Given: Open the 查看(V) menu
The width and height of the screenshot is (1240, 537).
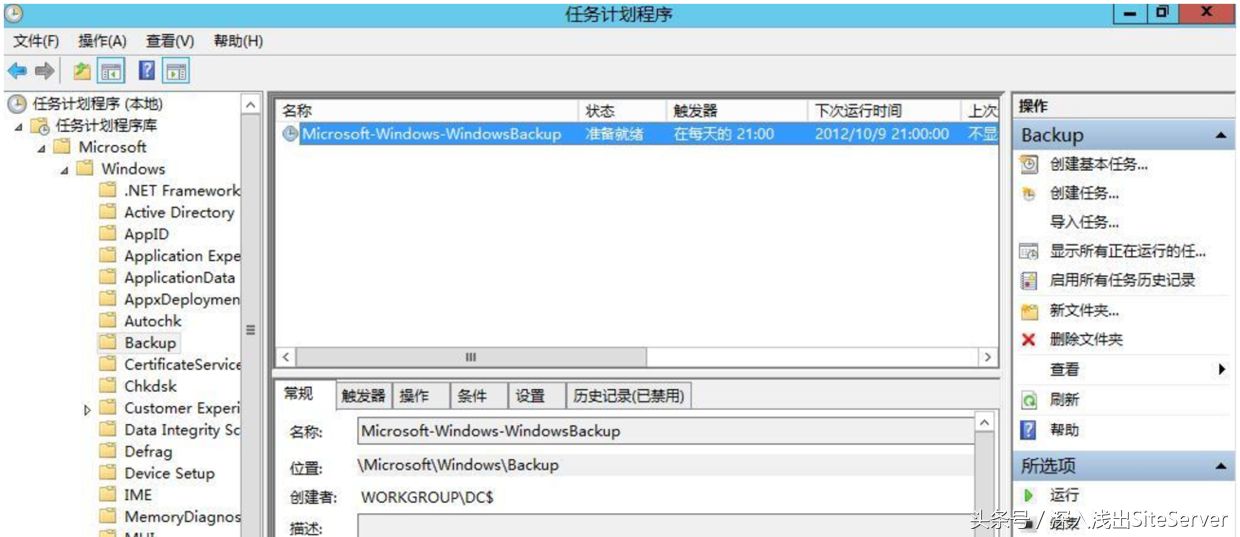Looking at the screenshot, I should [170, 41].
